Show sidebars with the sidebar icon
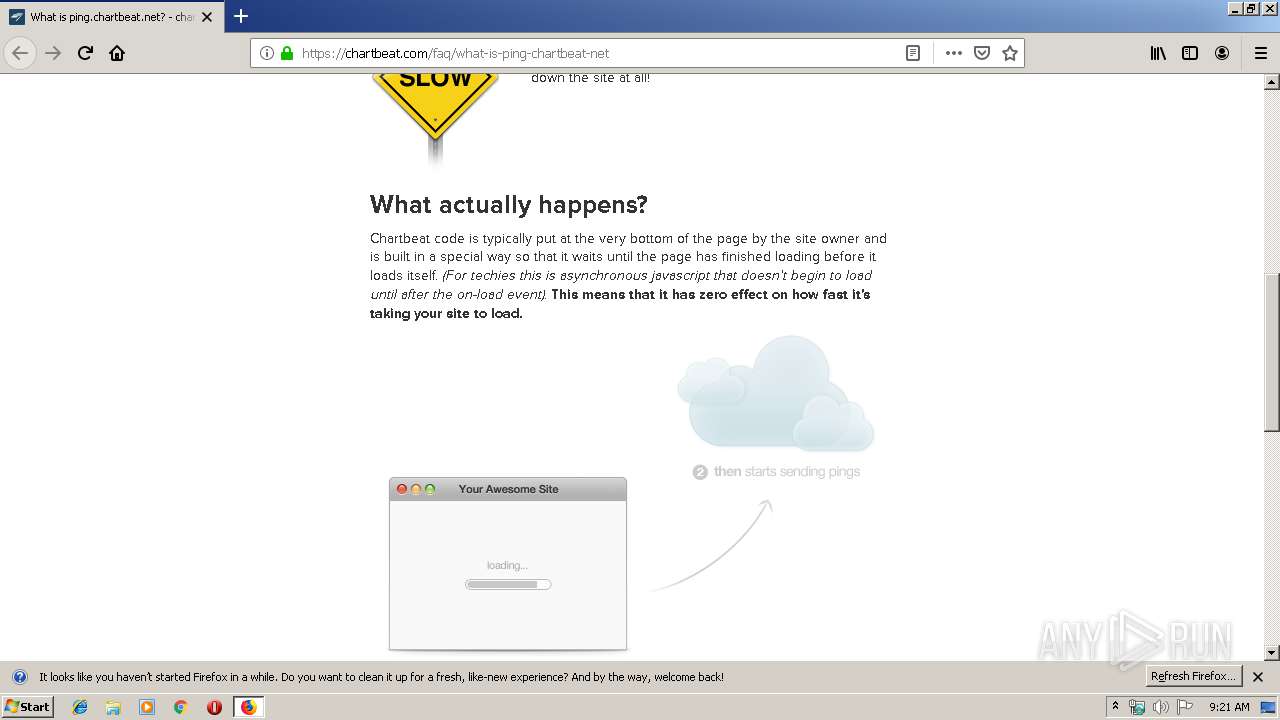1280x720 pixels. pyautogui.click(x=1190, y=53)
